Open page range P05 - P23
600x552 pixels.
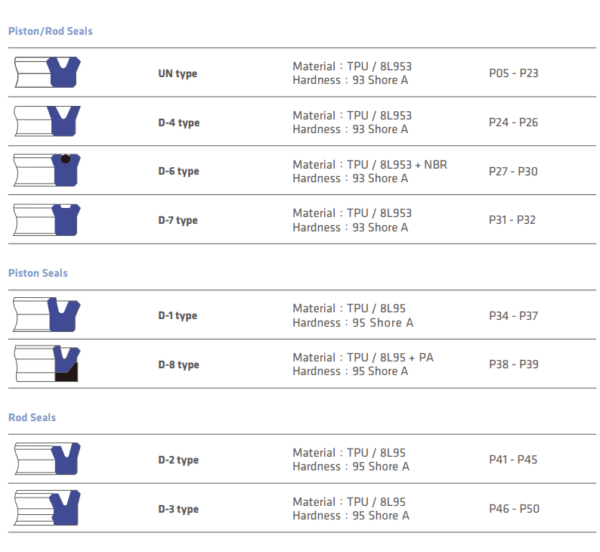[513, 74]
